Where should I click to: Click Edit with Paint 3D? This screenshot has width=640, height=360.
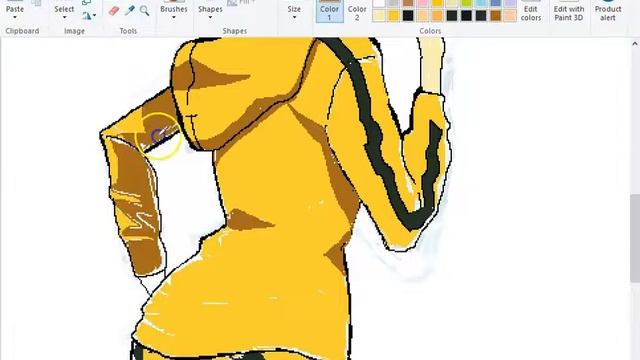[x=569, y=11]
